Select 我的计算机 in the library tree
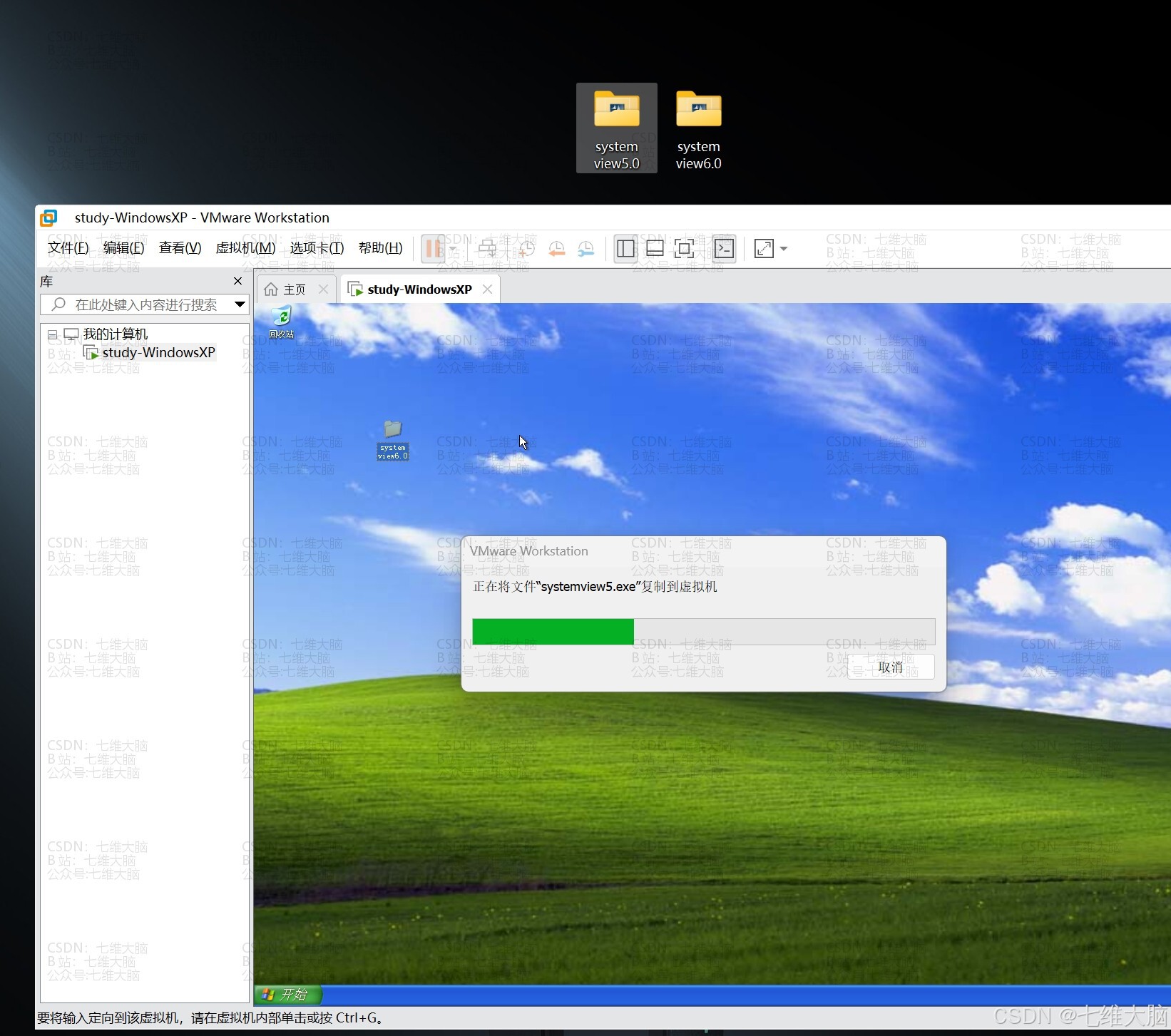This screenshot has height=1036, width=1171. point(115,334)
